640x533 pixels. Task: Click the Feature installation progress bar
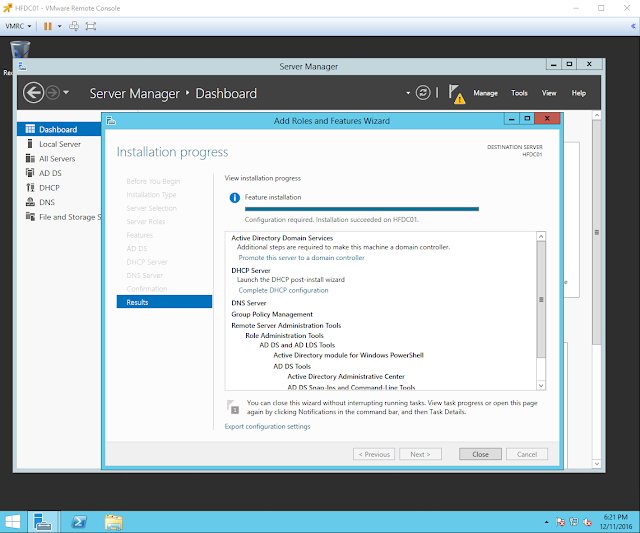click(x=362, y=209)
